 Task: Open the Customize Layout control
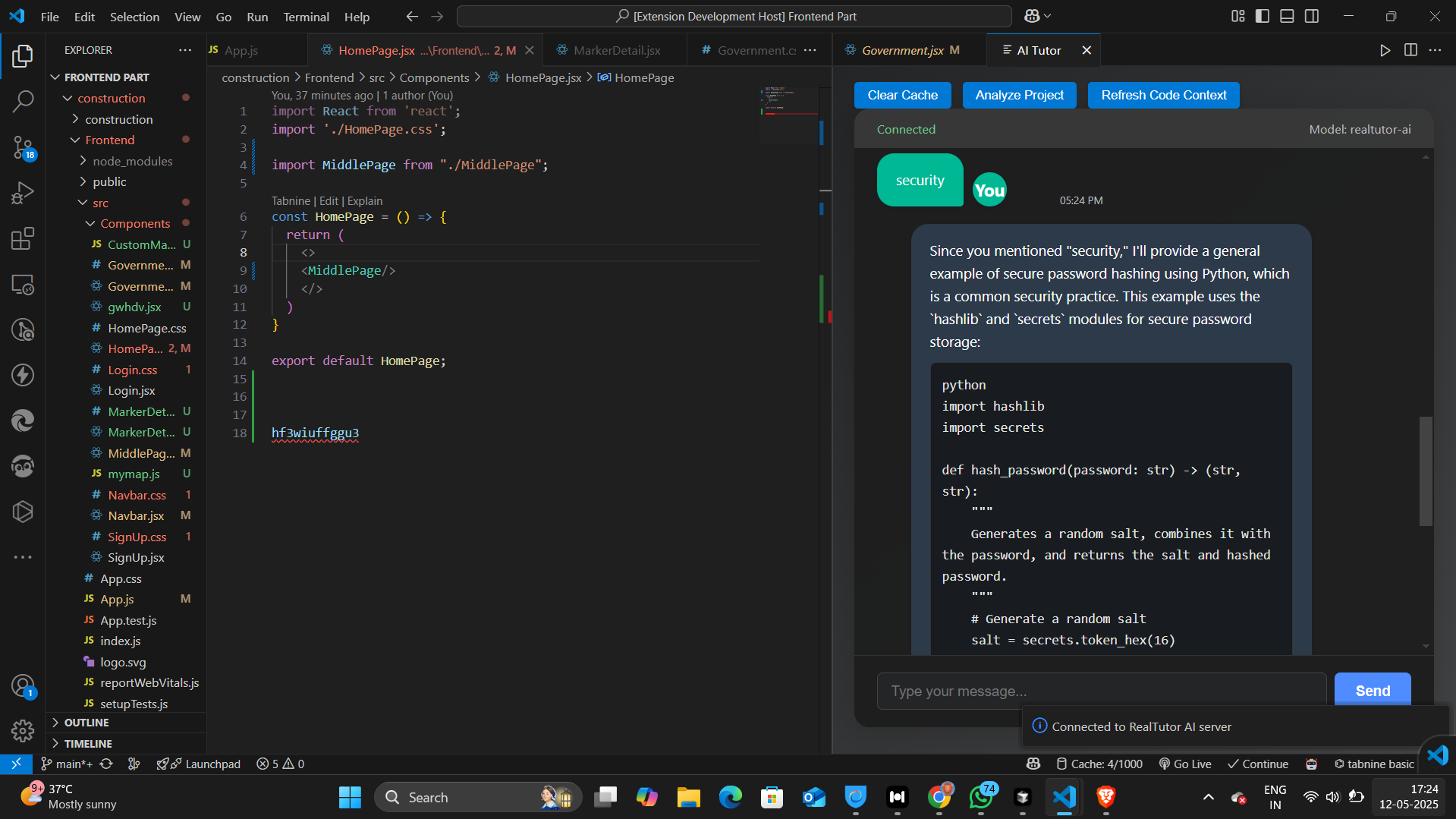[1238, 16]
